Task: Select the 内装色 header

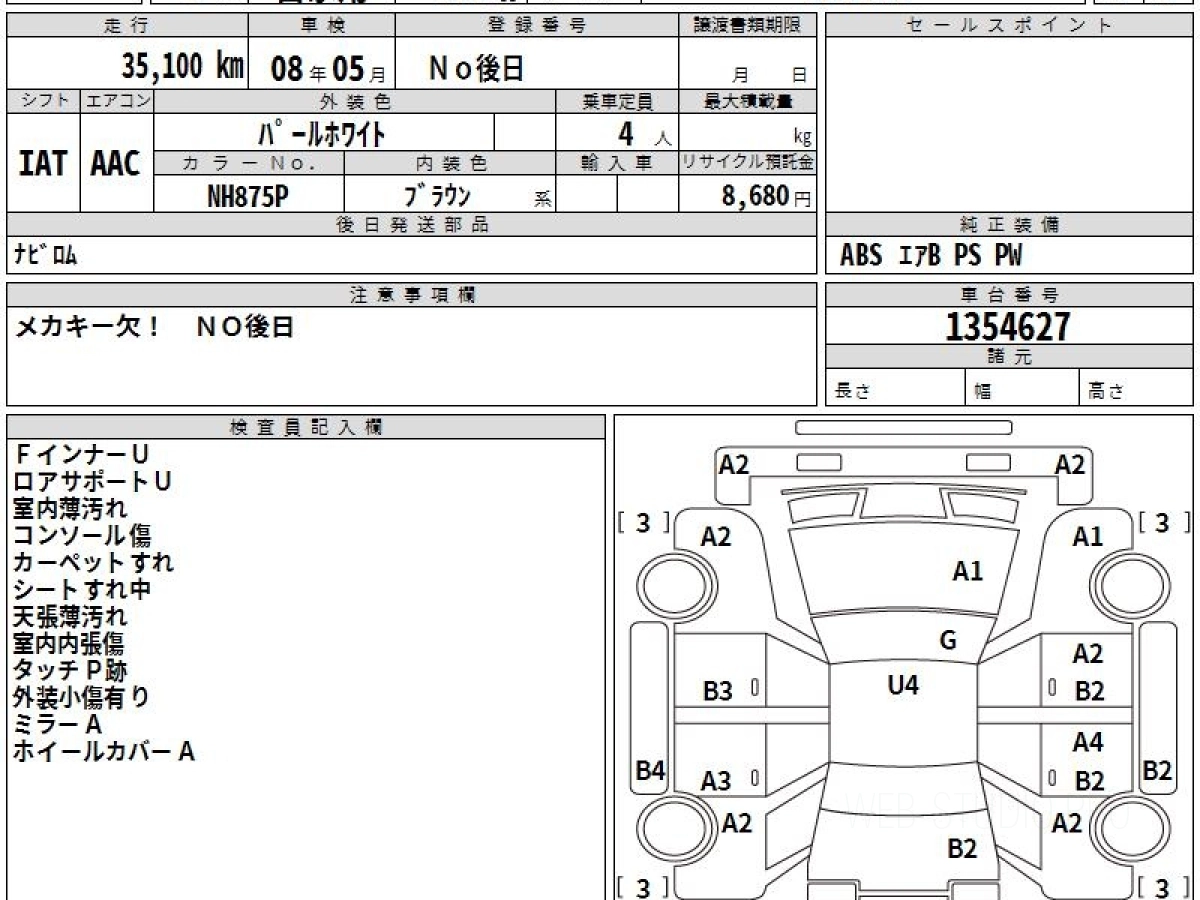Action: [450, 163]
